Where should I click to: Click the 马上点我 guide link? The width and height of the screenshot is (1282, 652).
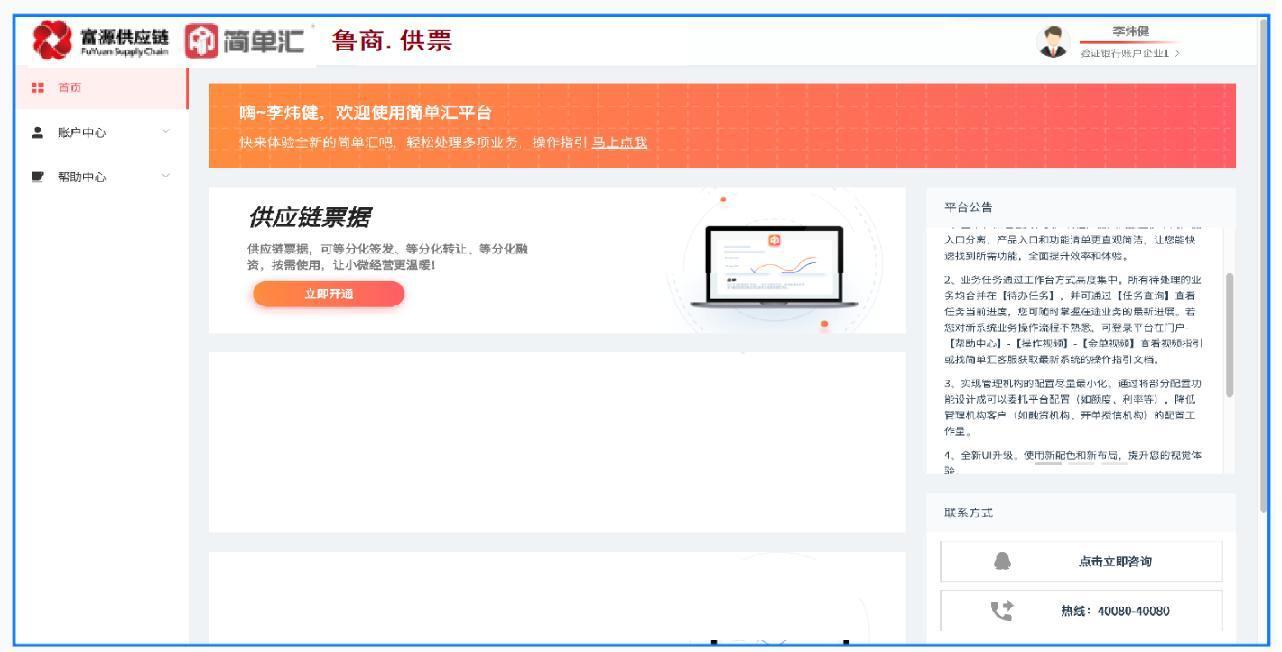tap(619, 141)
